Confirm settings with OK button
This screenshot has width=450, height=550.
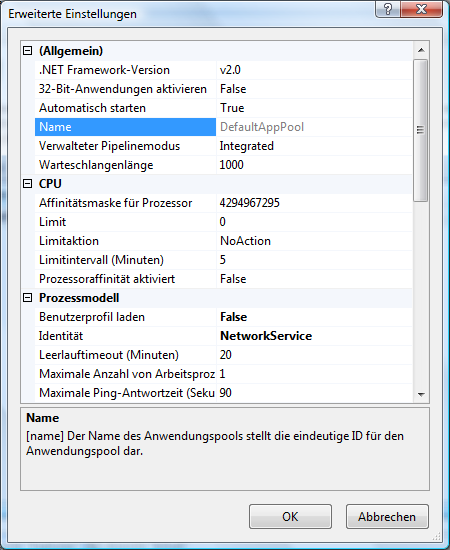tap(290, 516)
